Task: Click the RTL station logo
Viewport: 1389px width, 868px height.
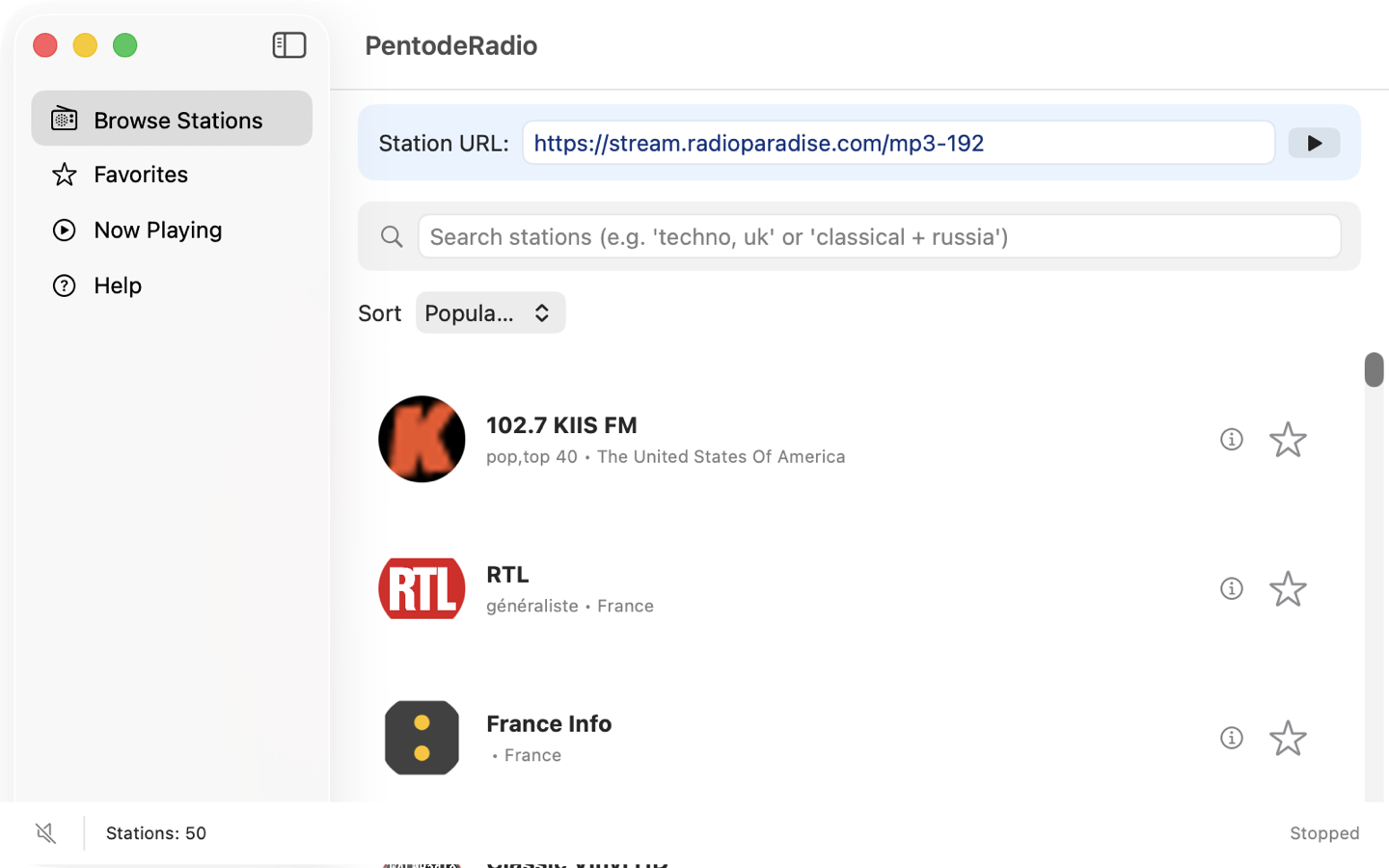Action: coord(422,588)
